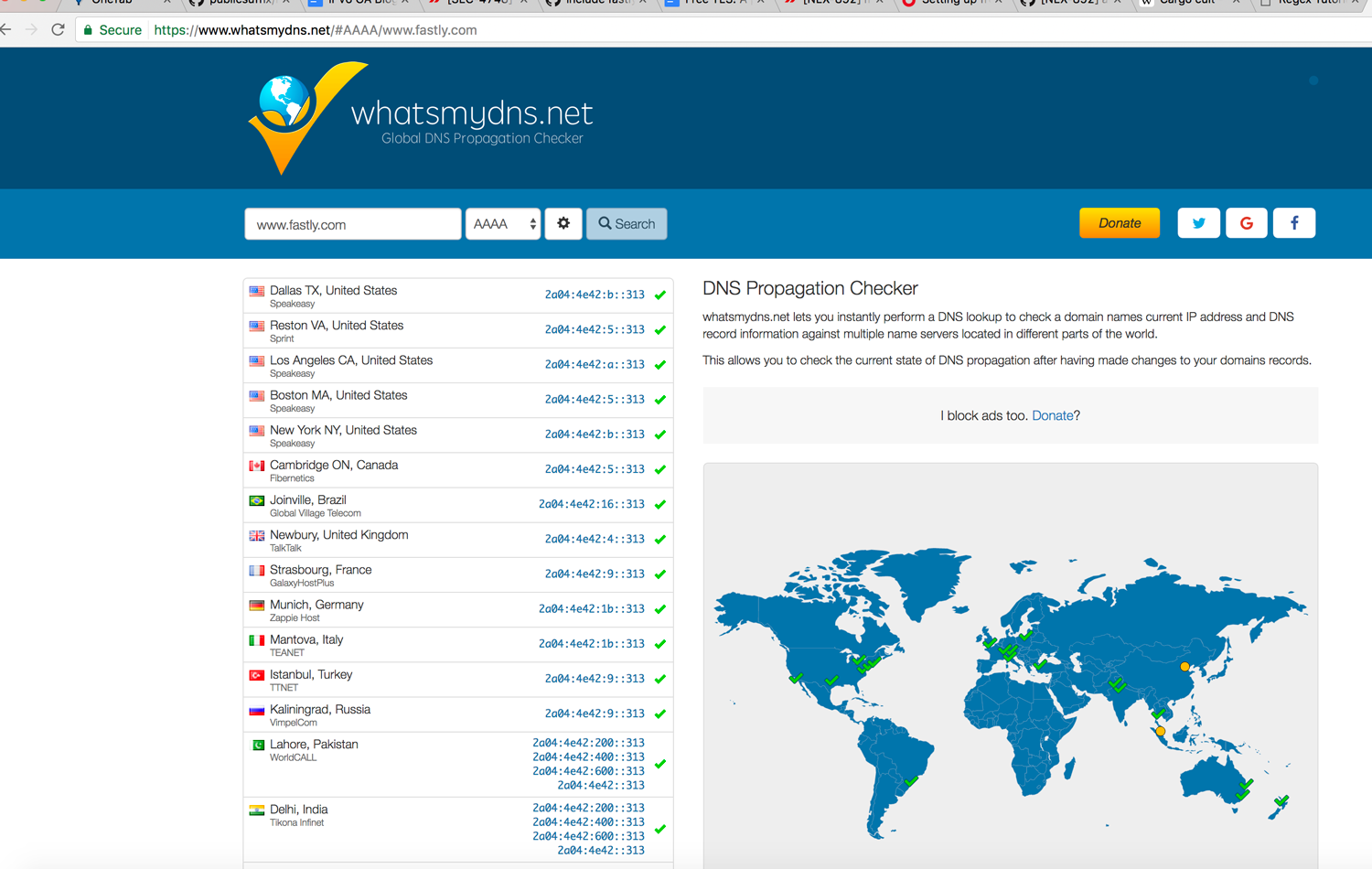Click Munich IP 2a04:4e42:1b::313
This screenshot has width=1372, height=869.
[x=592, y=608]
